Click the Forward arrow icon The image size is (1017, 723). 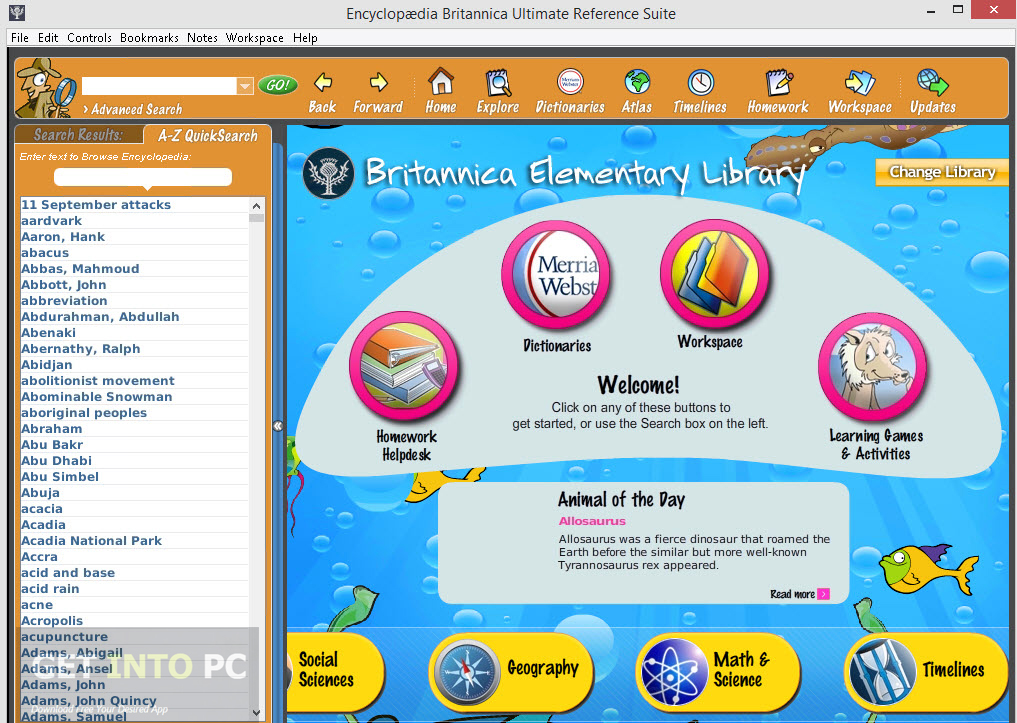click(x=378, y=82)
